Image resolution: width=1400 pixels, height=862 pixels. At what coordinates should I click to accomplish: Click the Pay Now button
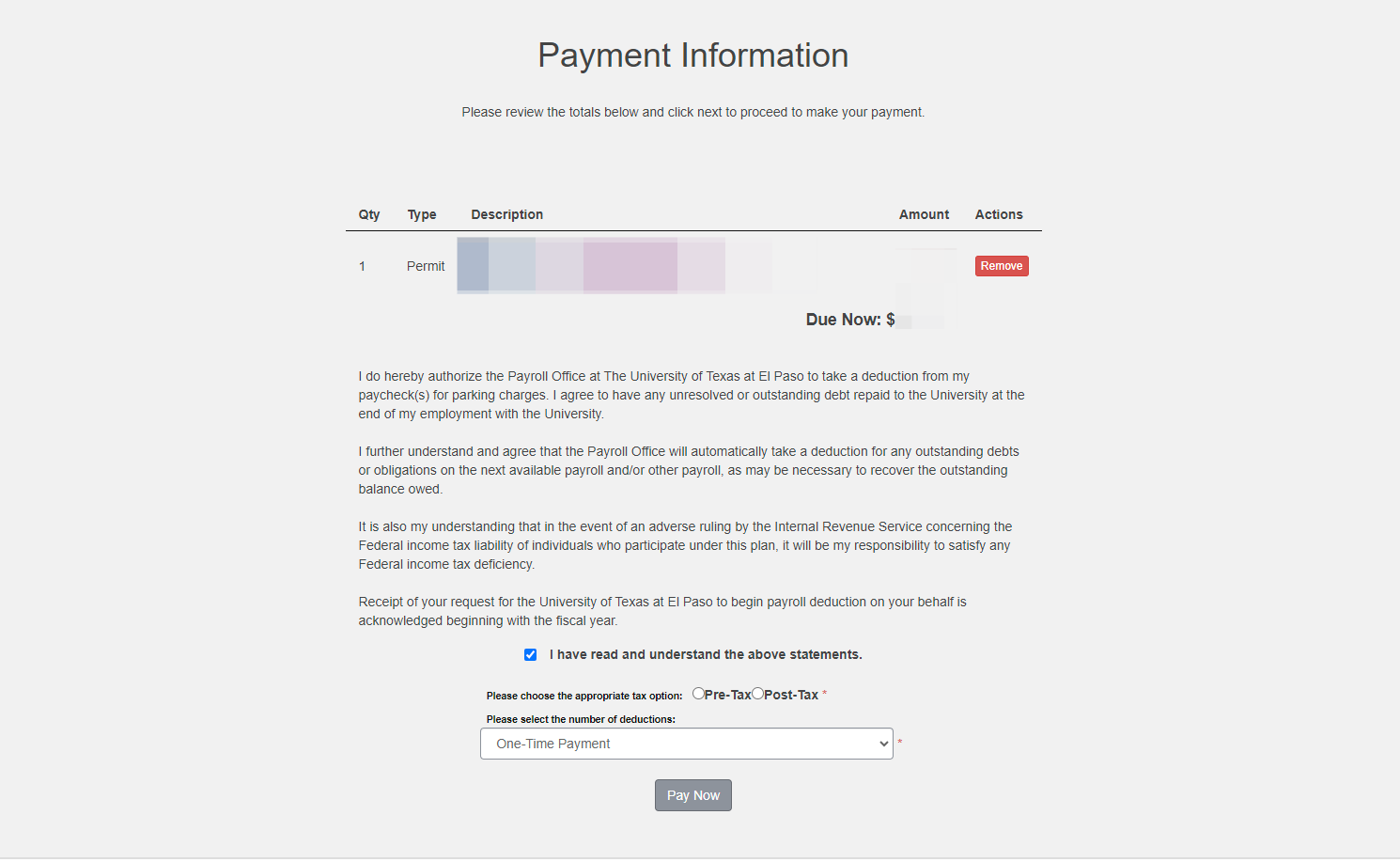(693, 795)
